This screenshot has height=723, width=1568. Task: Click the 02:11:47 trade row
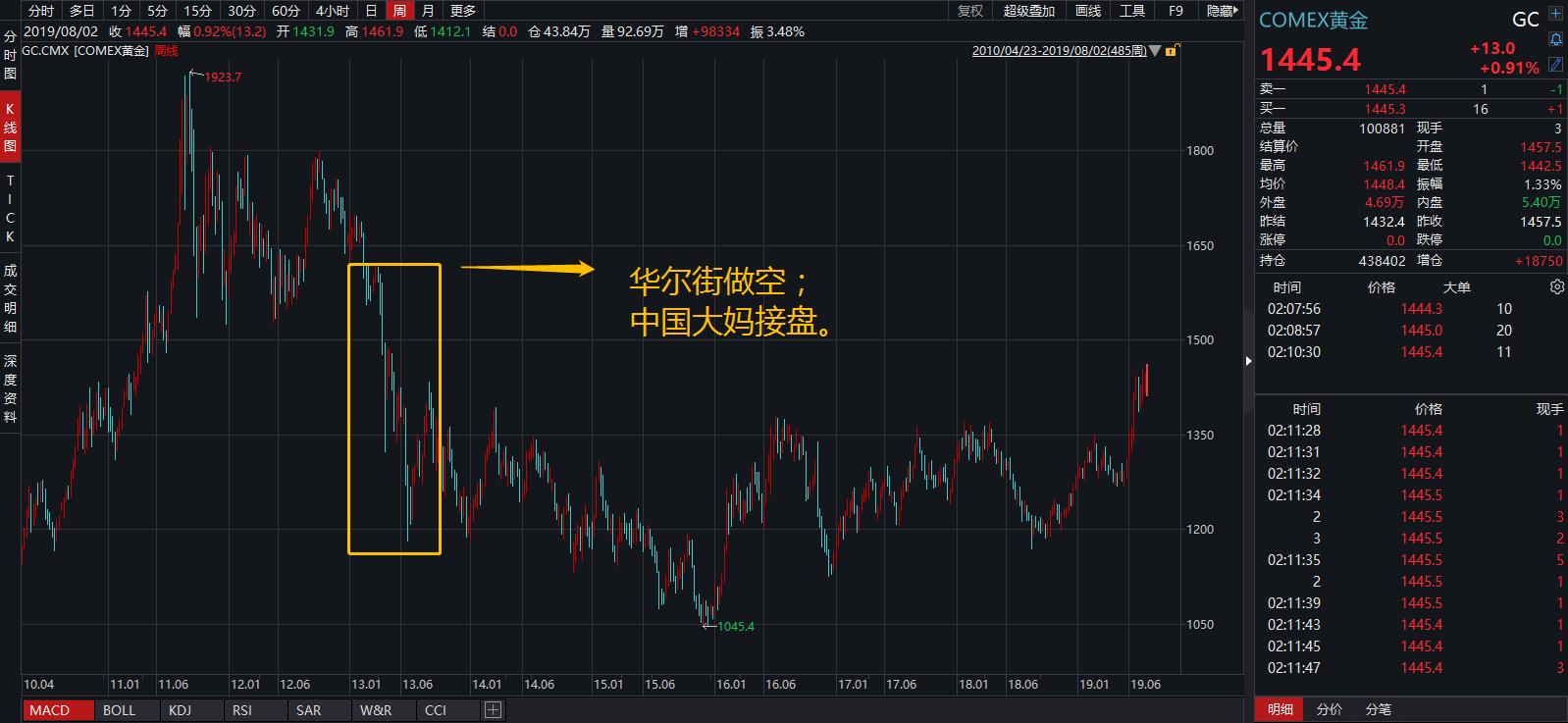coord(1411,667)
